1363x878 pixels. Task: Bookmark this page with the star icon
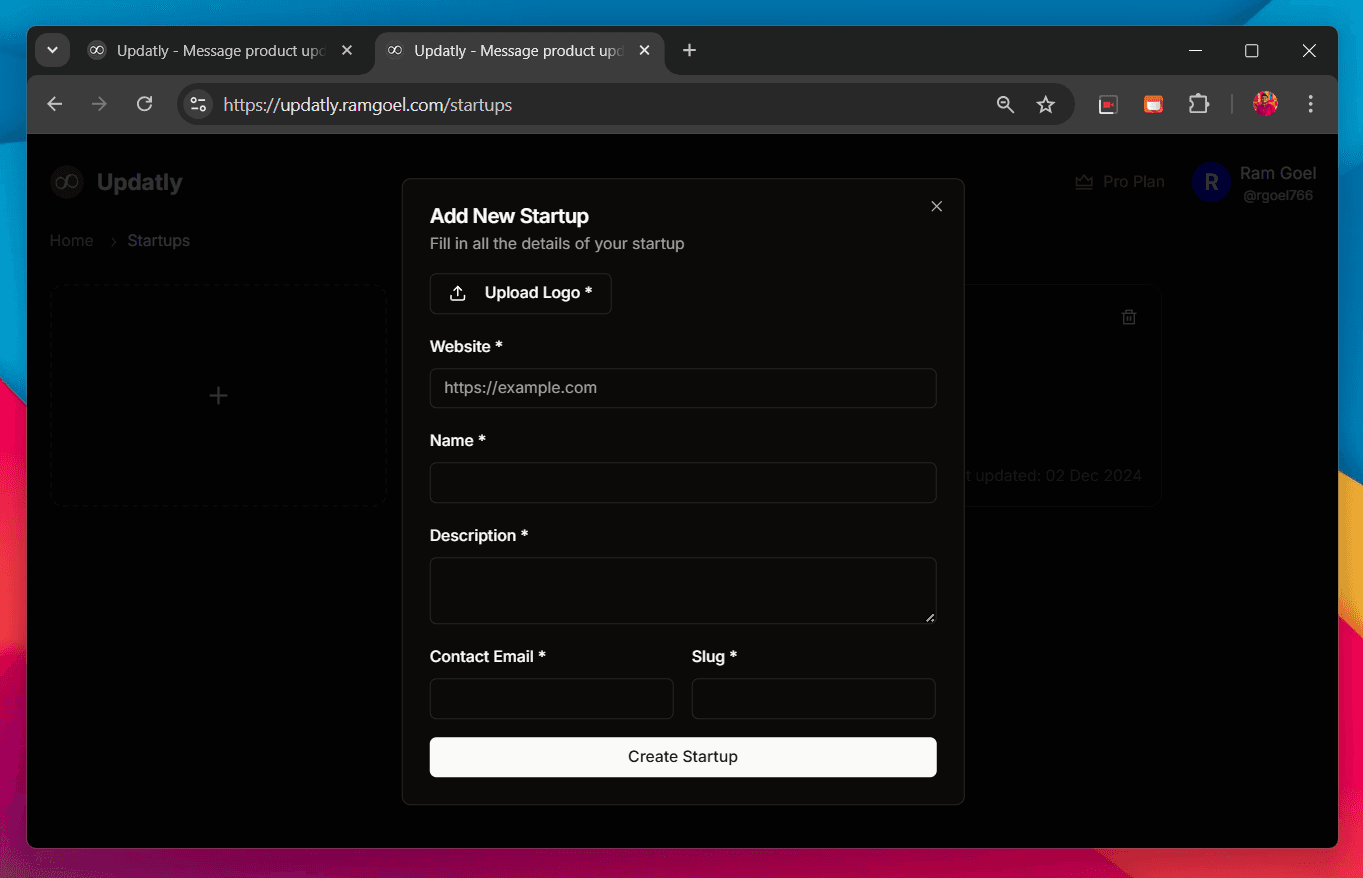[x=1046, y=104]
